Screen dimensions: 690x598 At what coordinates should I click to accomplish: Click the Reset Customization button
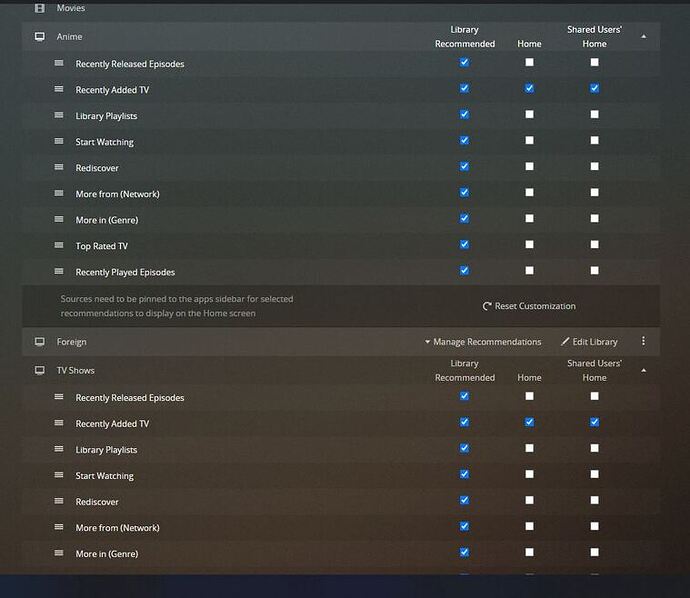point(529,306)
